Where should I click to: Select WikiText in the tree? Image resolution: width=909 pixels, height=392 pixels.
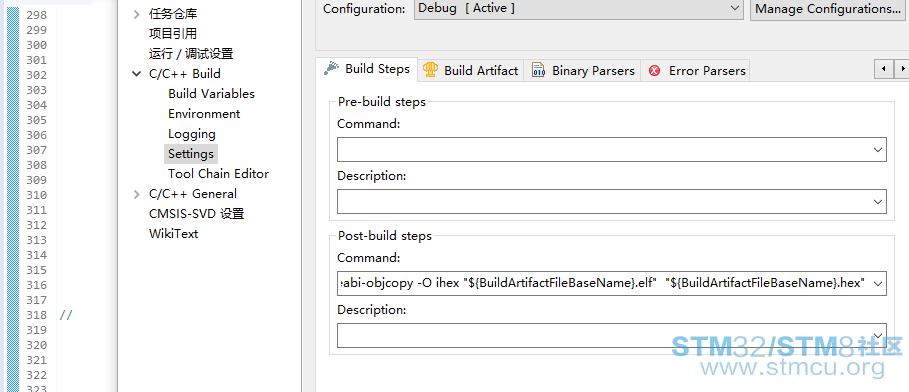(173, 234)
